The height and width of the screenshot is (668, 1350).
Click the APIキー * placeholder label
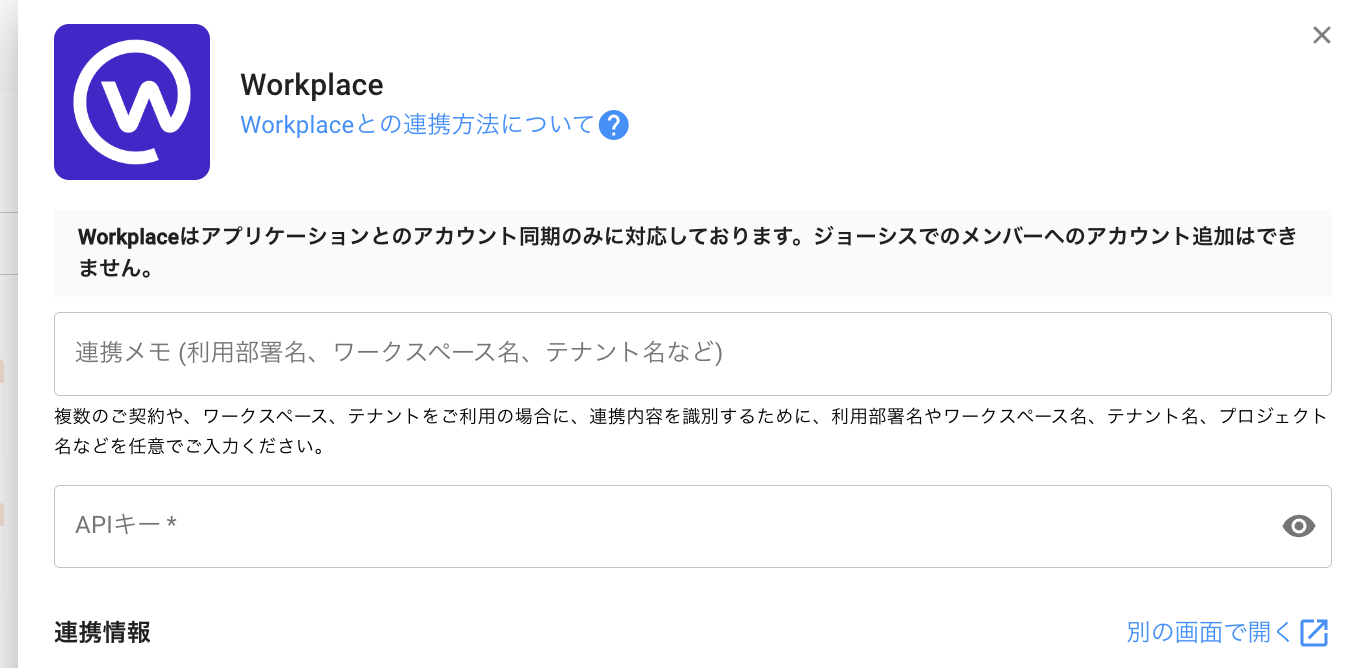click(x=126, y=525)
